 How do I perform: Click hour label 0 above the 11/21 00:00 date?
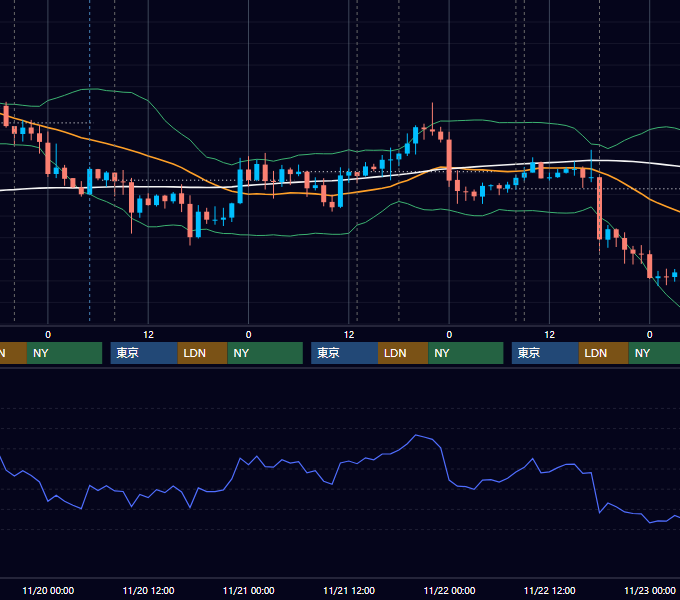pos(248,335)
